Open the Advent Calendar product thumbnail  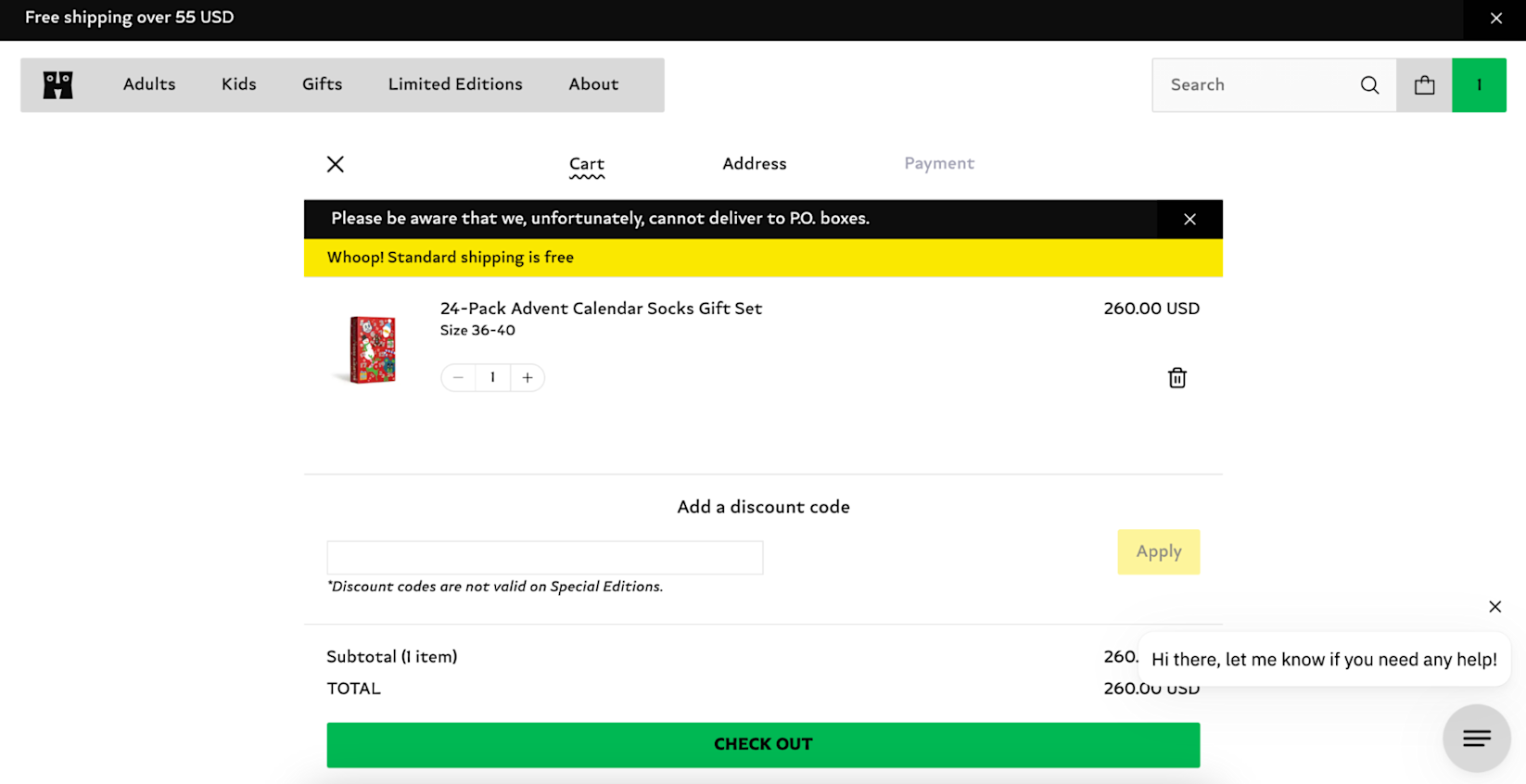[371, 349]
